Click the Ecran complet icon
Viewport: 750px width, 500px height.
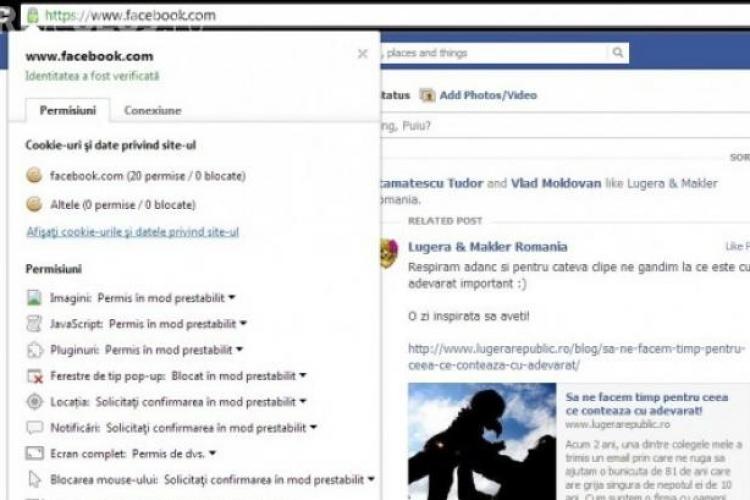[34, 454]
